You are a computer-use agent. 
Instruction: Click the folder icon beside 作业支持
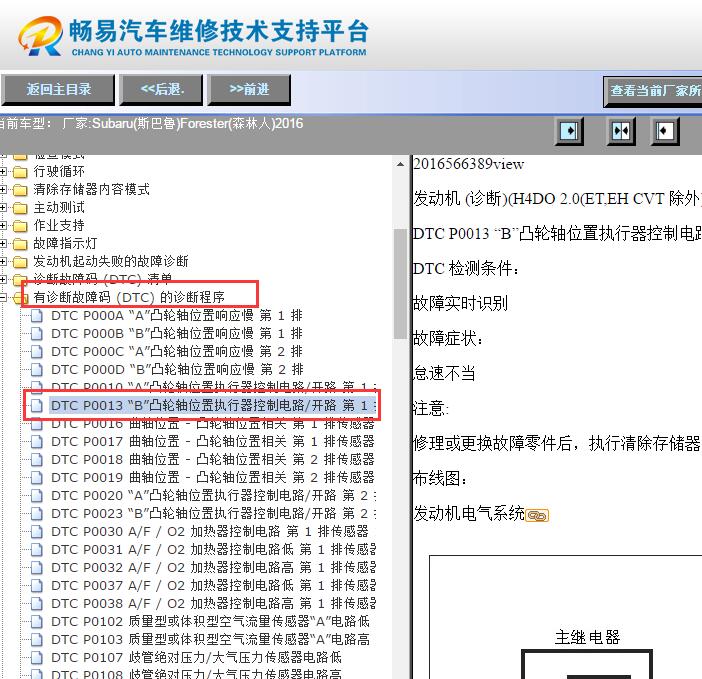pyautogui.click(x=20, y=226)
